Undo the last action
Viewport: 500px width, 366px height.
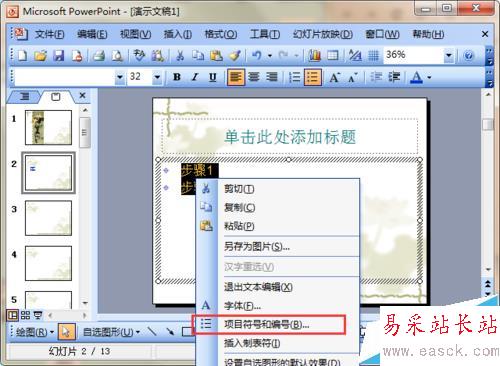coord(257,55)
